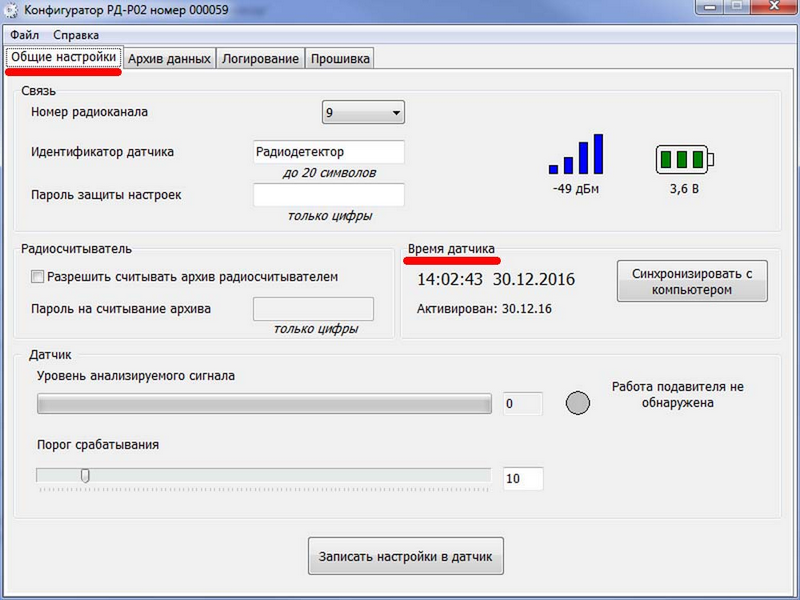The image size is (800, 600).
Task: Click the Идентификатор датчика label
Action: (x=102, y=152)
